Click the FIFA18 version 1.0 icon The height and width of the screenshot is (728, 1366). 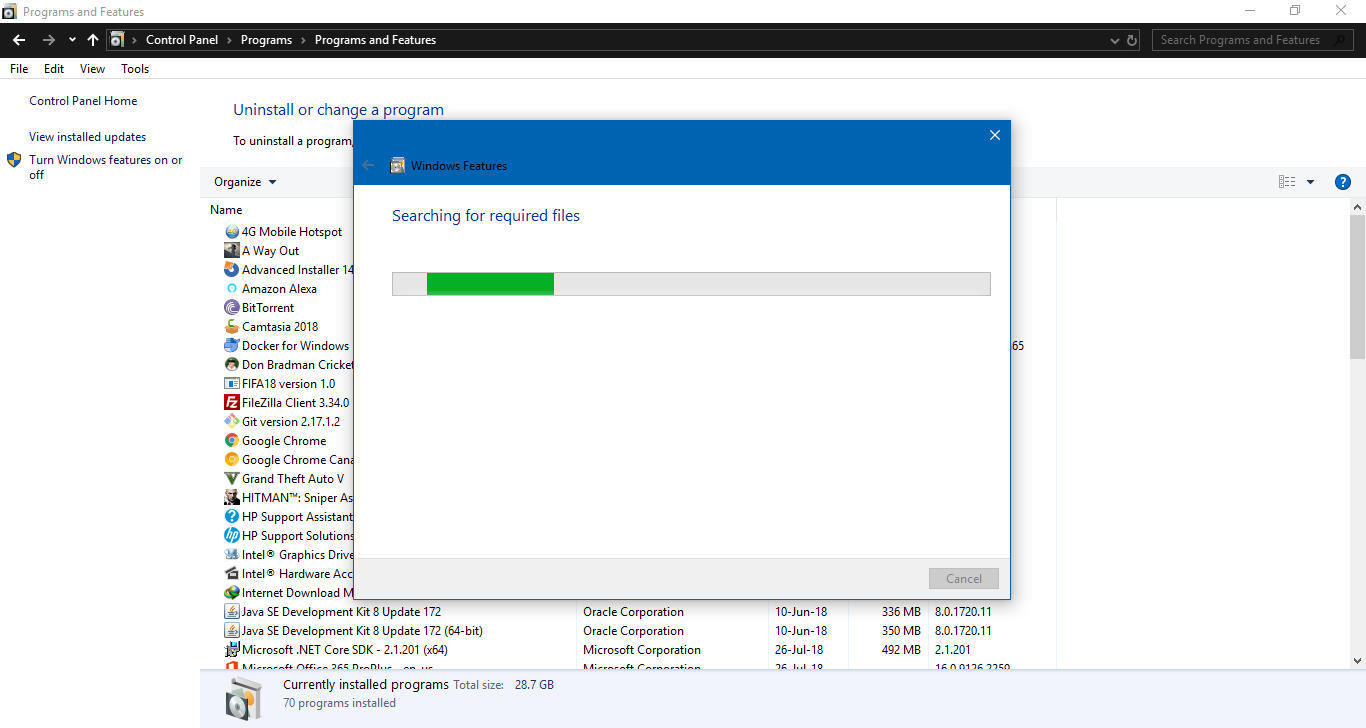tap(232, 384)
